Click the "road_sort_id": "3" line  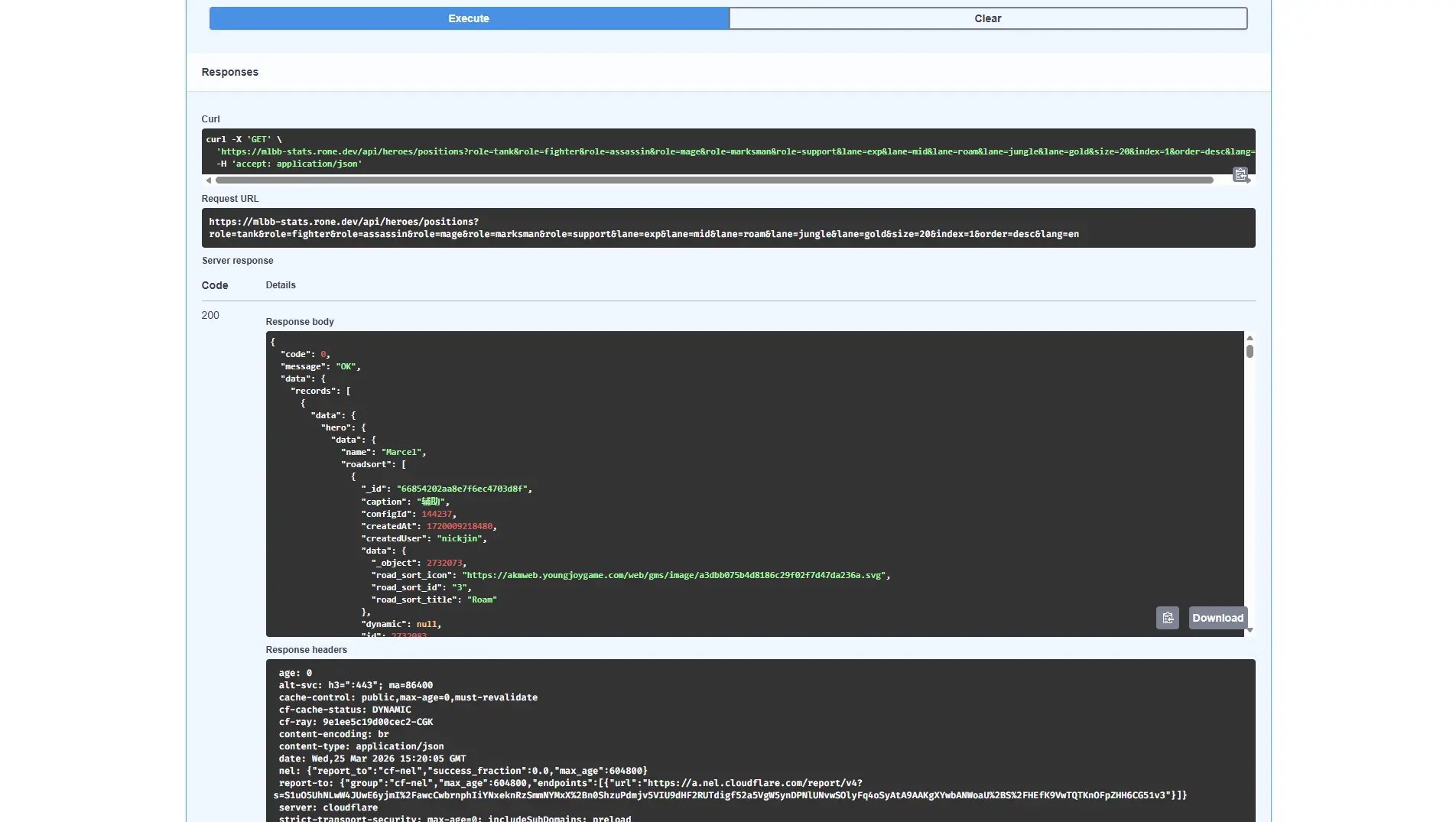point(421,587)
